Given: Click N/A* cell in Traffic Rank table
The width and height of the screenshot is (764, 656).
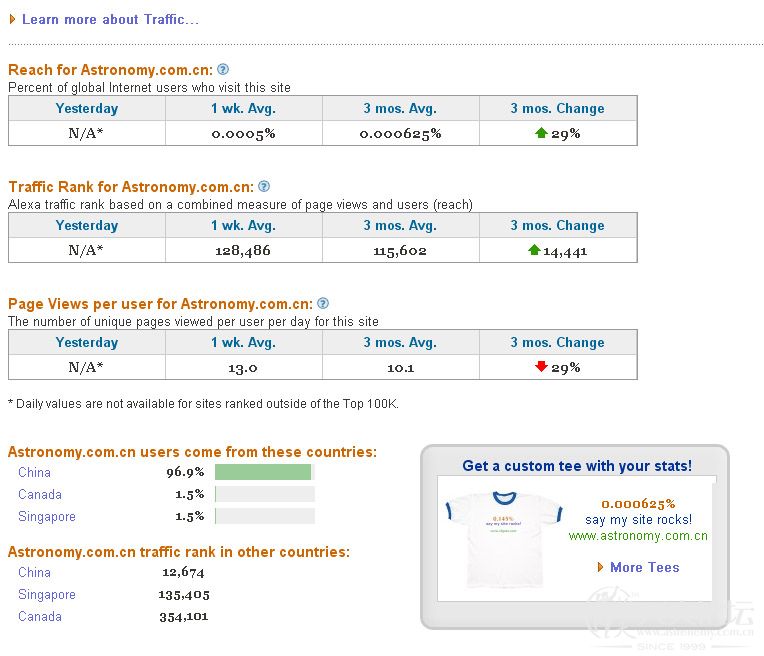Looking at the screenshot, I should coord(86,250).
